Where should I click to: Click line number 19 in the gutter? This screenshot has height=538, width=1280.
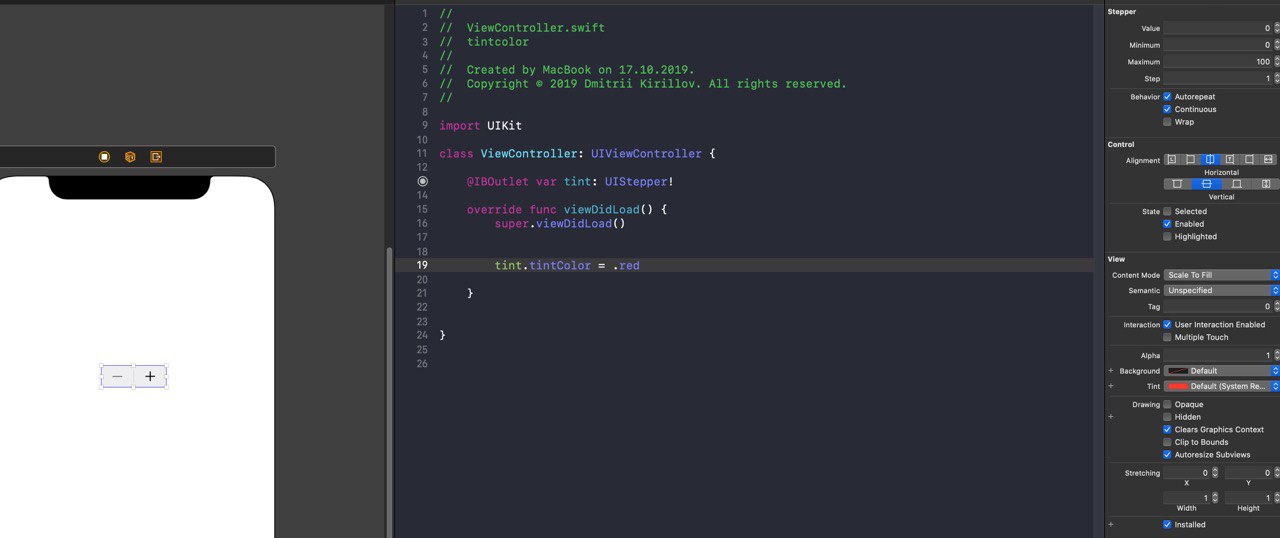point(422,265)
